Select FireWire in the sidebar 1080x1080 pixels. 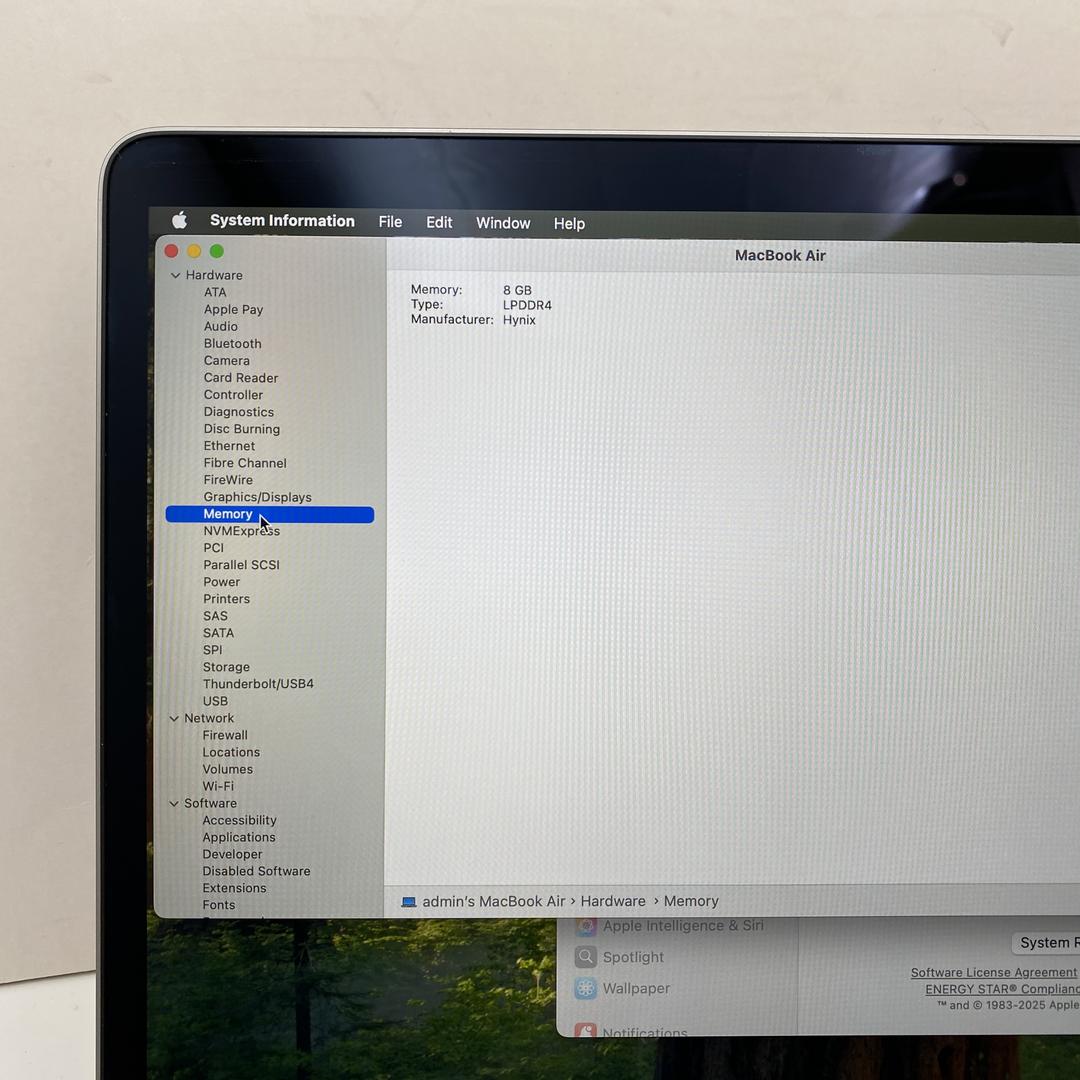pos(228,479)
